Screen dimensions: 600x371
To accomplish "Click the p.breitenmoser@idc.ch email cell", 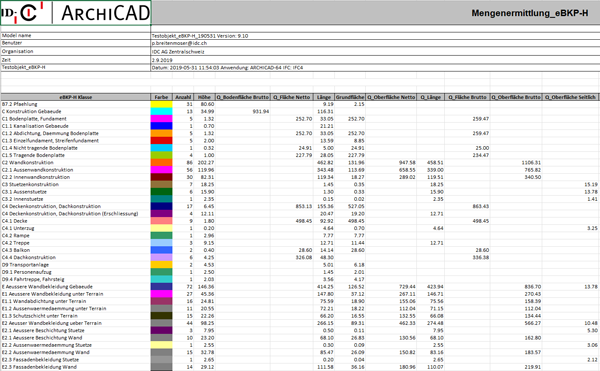I will pyautogui.click(x=179, y=43).
